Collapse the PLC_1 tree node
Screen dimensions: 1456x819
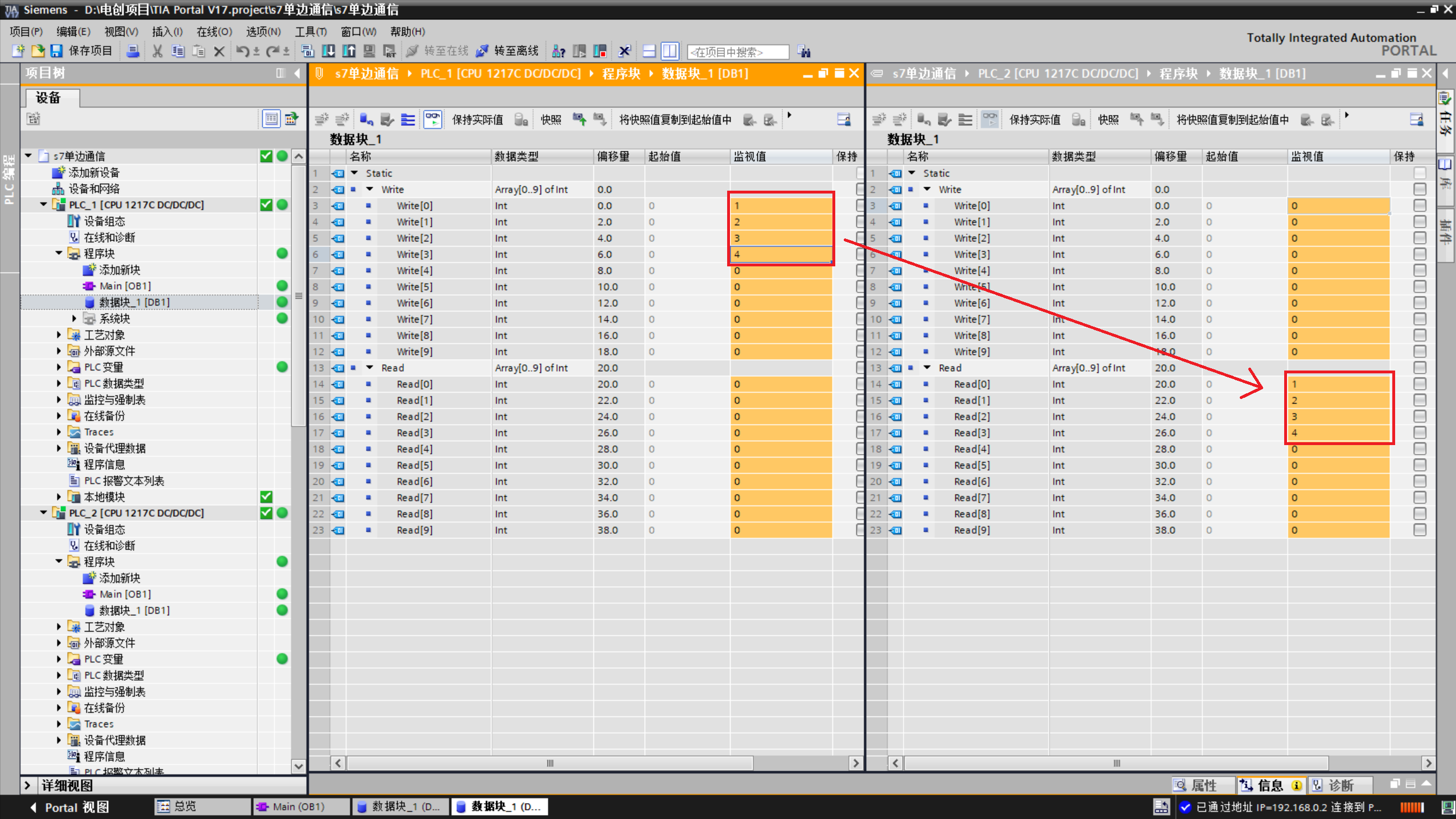point(44,204)
